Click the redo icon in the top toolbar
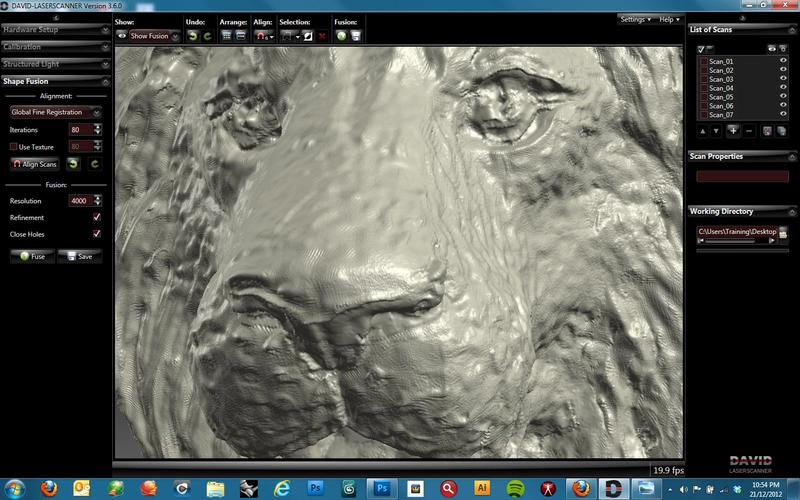 [207, 35]
